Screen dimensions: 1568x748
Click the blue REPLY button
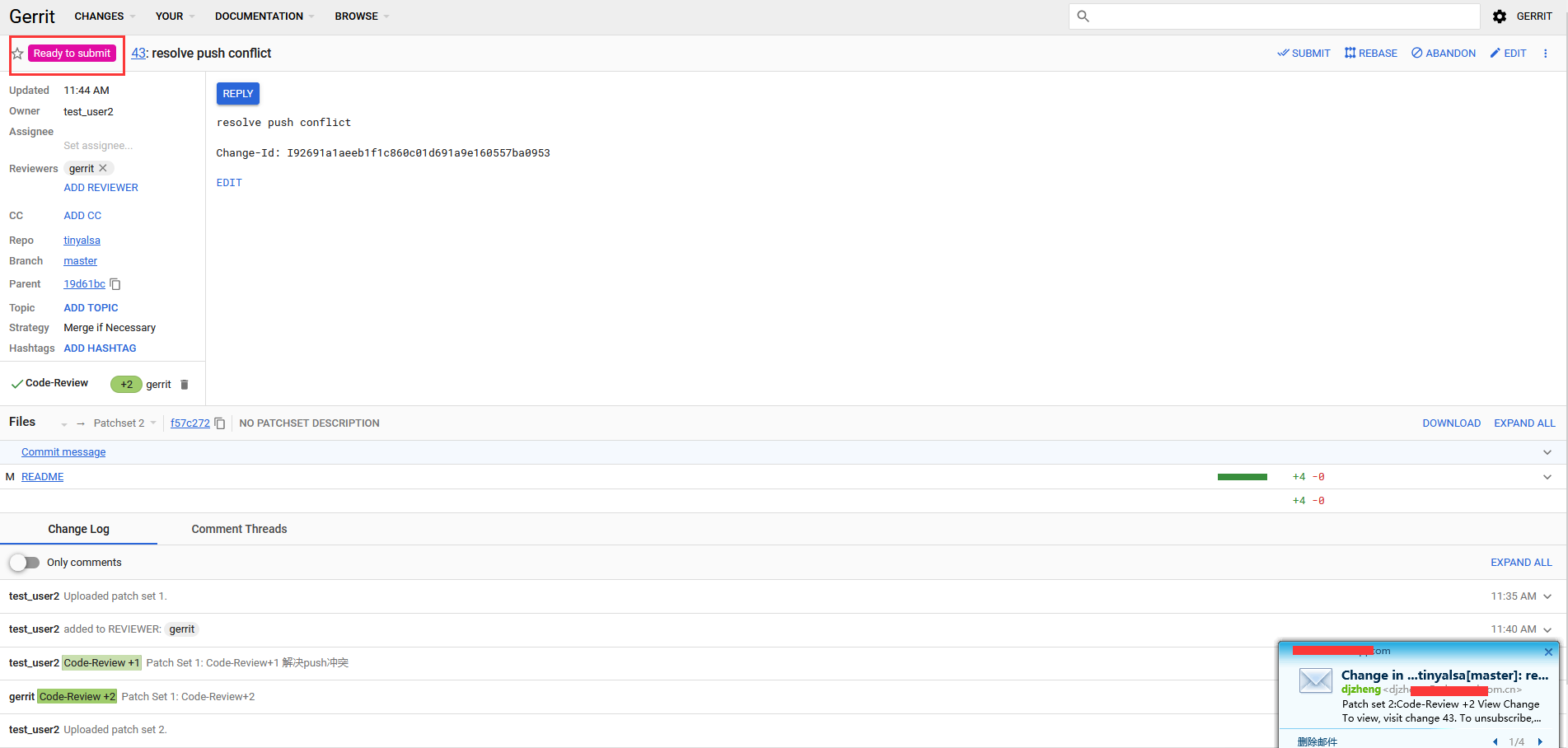coord(237,94)
